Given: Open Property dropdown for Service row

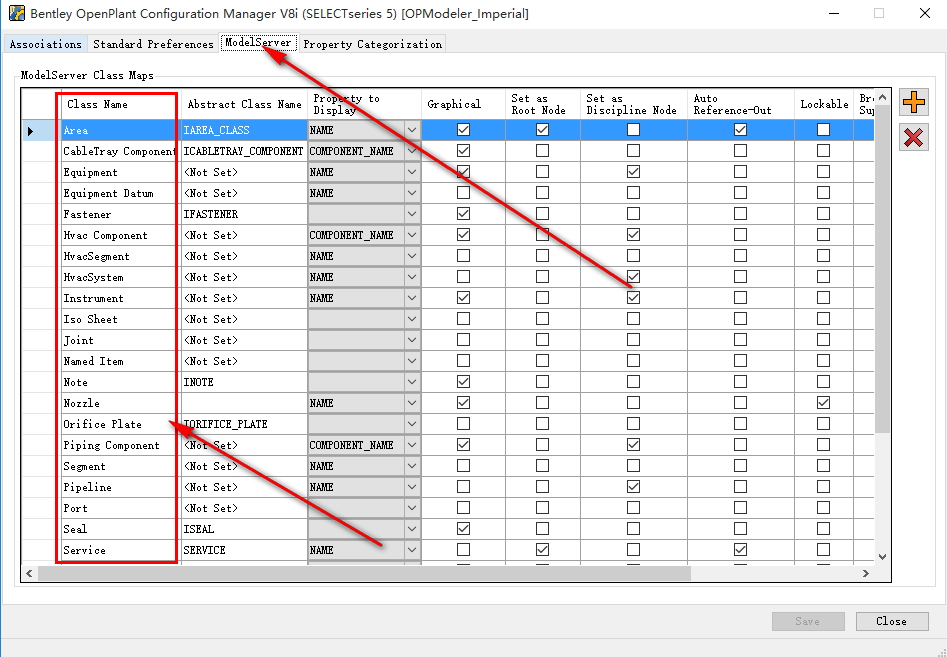Looking at the screenshot, I should point(412,550).
